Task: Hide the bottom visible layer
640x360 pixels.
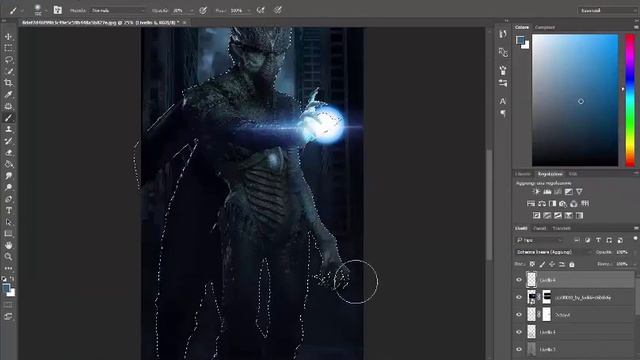Action: (519, 349)
